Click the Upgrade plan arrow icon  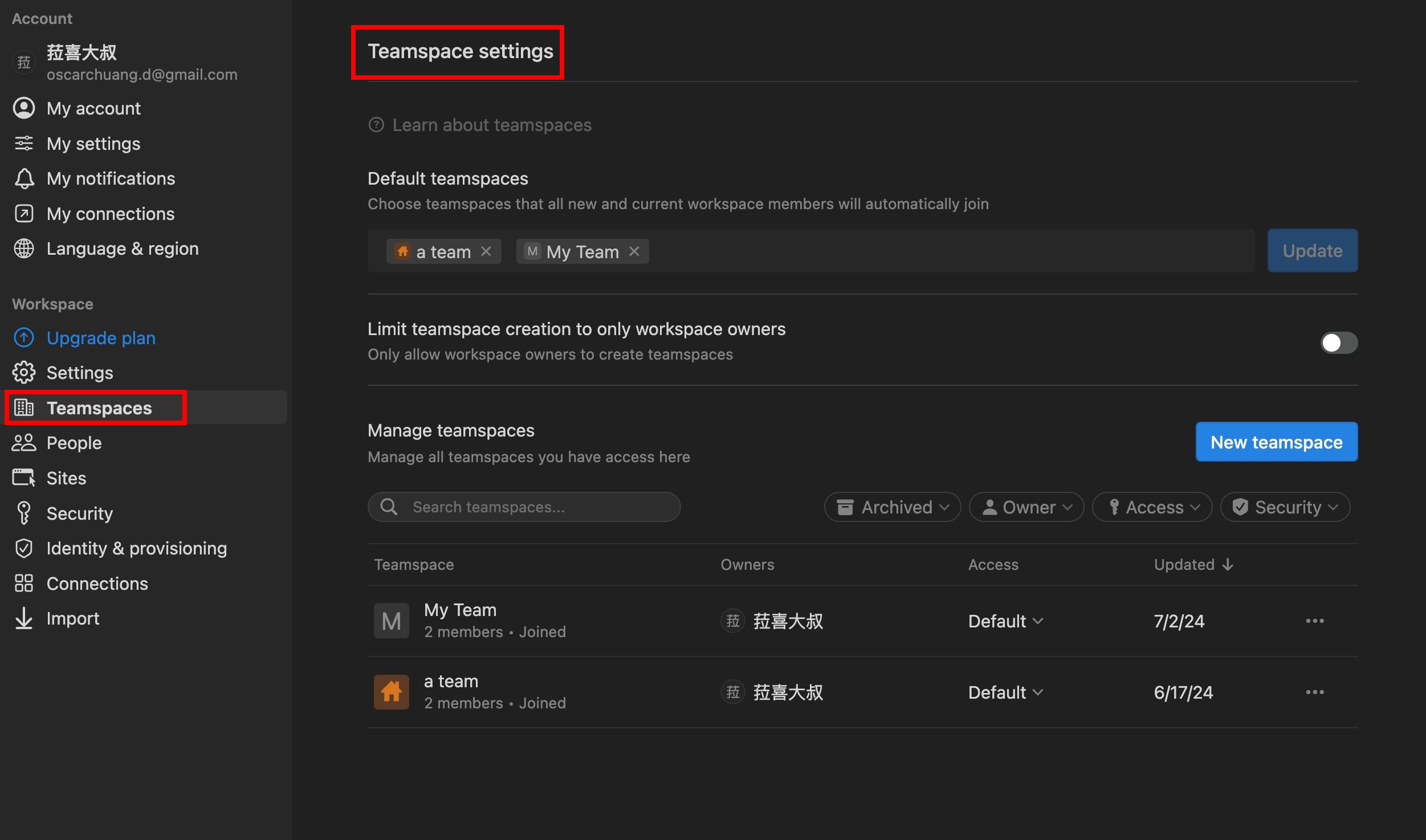pyautogui.click(x=24, y=338)
